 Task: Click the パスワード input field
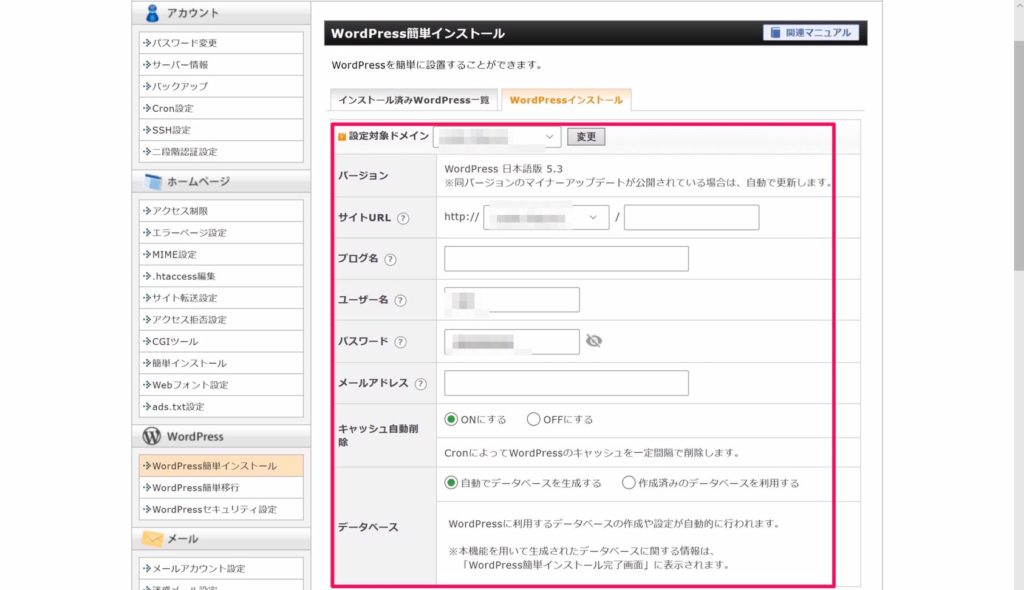point(512,342)
